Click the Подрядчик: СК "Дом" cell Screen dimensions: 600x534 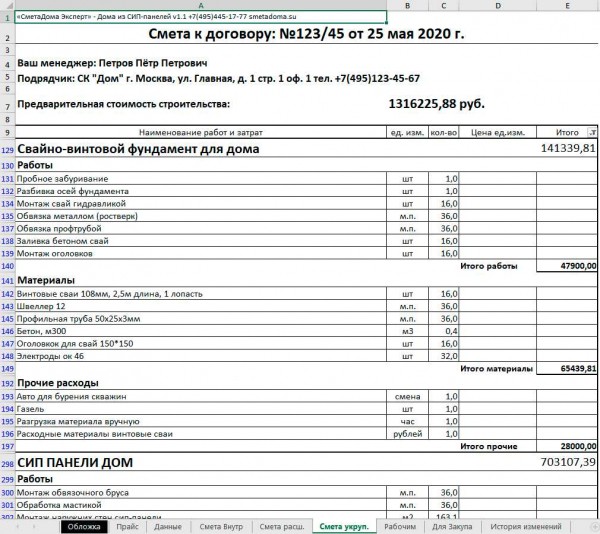pos(218,79)
